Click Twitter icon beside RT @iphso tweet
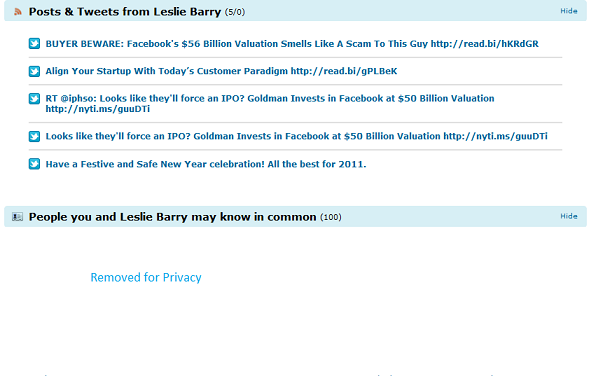 [x=34, y=99]
